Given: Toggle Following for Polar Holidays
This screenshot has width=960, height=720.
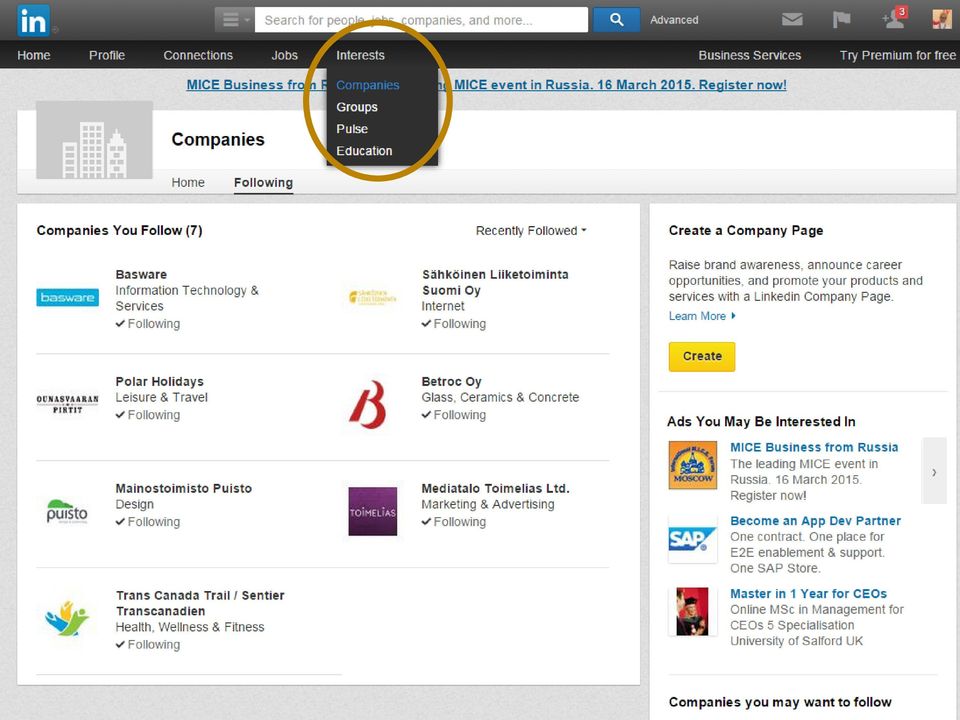Looking at the screenshot, I should pos(148,415).
